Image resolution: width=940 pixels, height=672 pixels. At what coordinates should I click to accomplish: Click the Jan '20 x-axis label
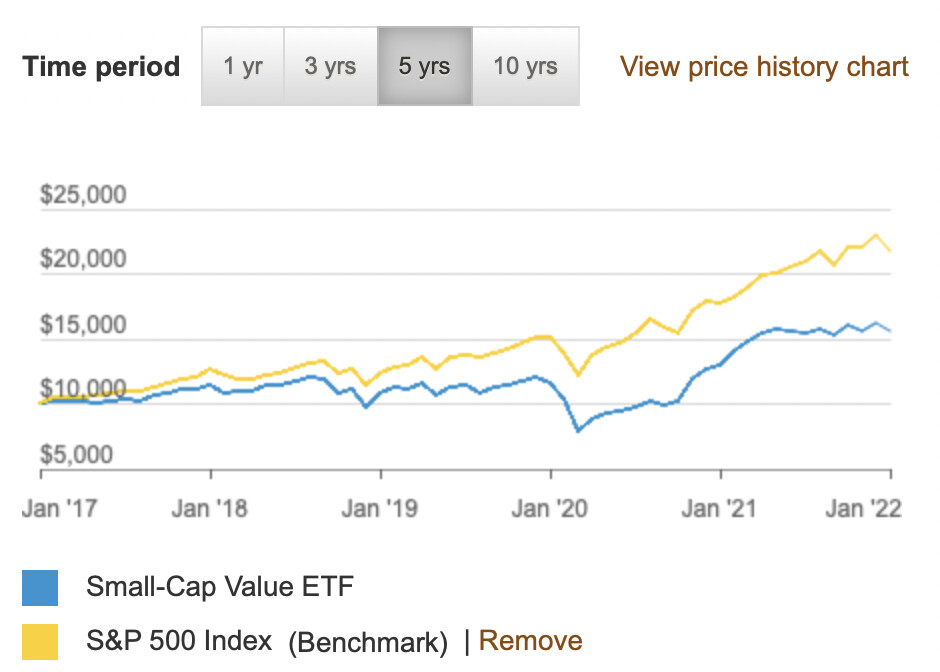click(x=549, y=509)
